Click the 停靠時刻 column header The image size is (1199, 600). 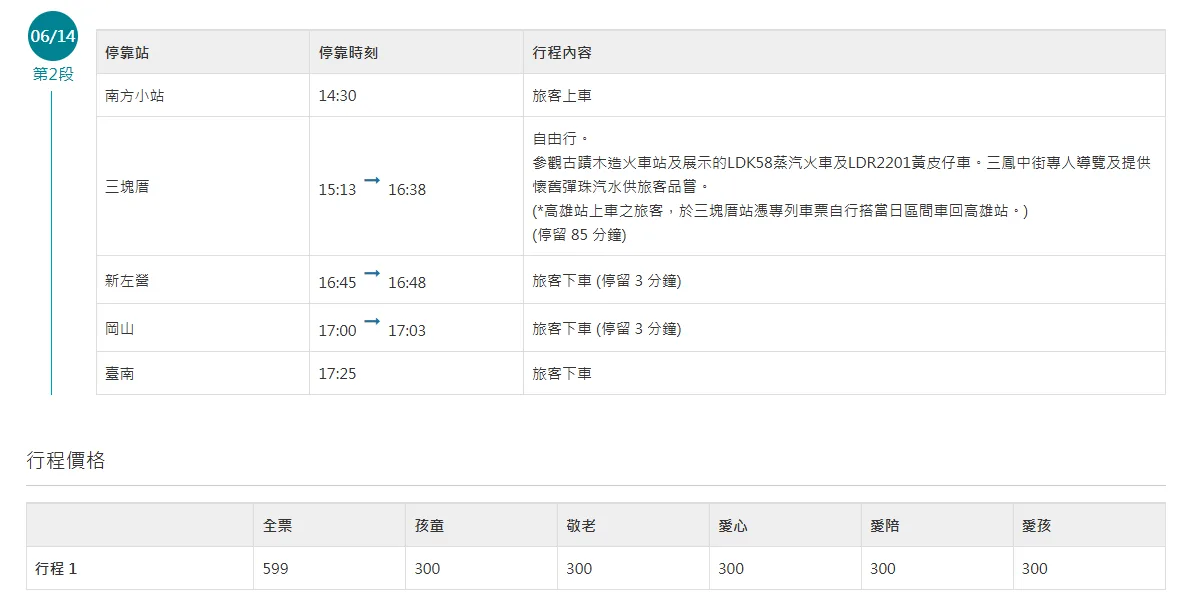click(x=348, y=52)
